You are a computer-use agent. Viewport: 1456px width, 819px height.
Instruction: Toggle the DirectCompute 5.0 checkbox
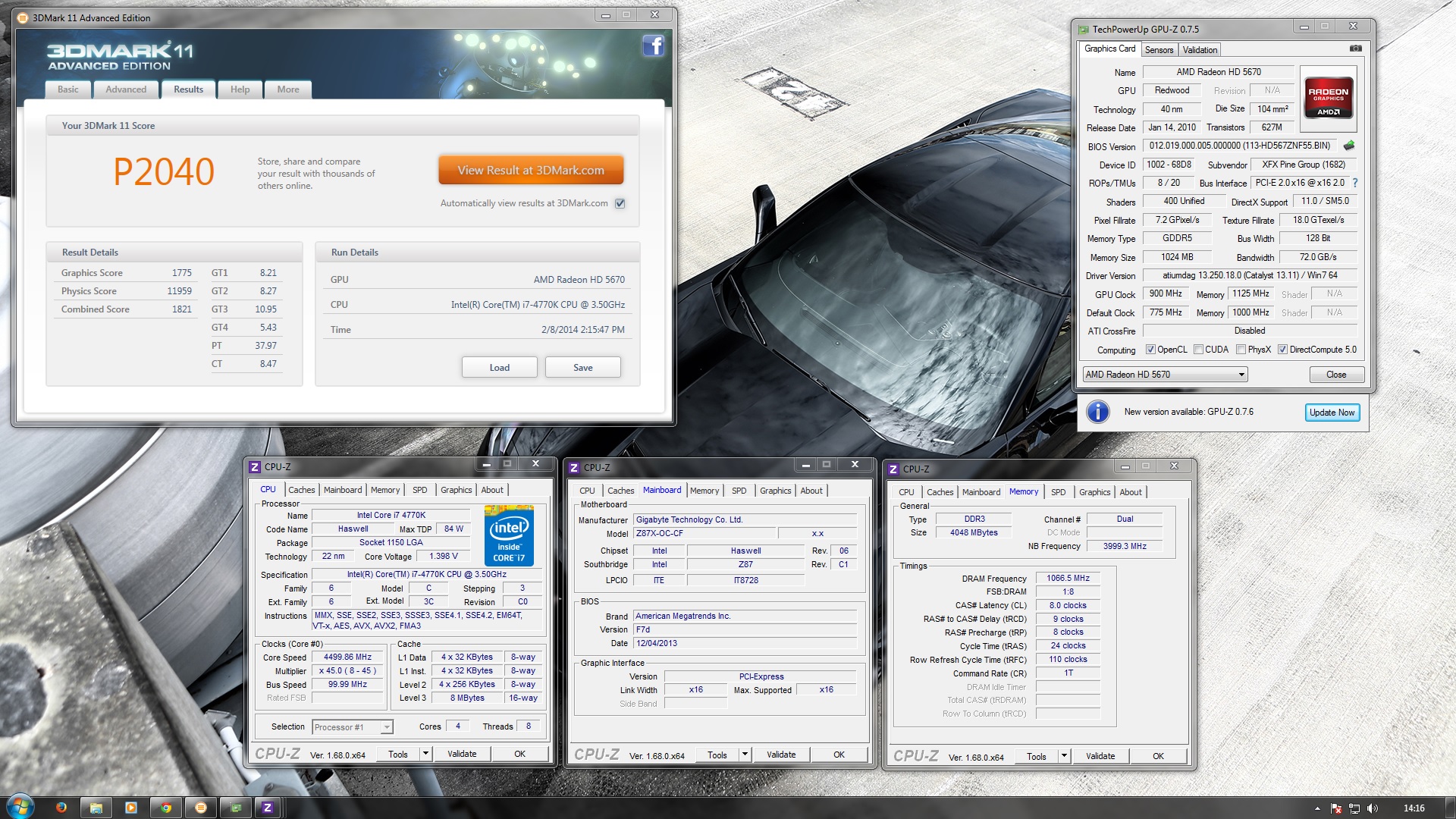[1282, 350]
